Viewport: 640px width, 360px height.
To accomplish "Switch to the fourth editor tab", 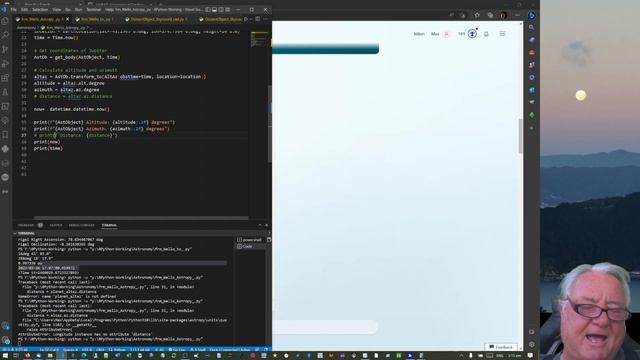I will pyautogui.click(x=220, y=19).
